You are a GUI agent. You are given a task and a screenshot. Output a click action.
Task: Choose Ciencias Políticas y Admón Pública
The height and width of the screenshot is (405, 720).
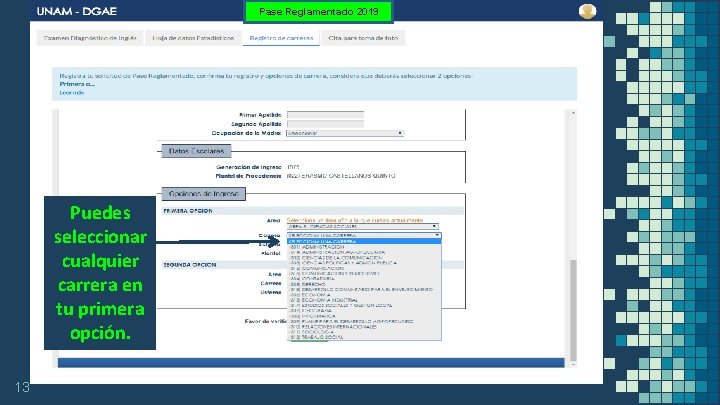click(x=364, y=263)
